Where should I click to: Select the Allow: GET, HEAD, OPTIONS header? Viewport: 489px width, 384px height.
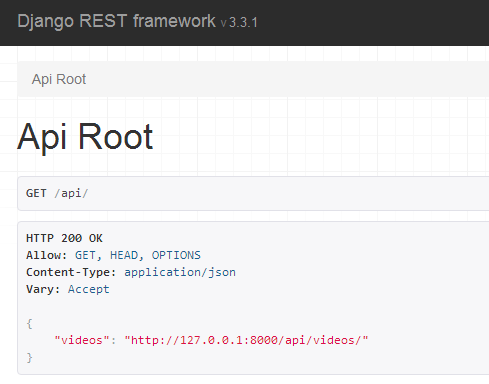[x=113, y=255]
